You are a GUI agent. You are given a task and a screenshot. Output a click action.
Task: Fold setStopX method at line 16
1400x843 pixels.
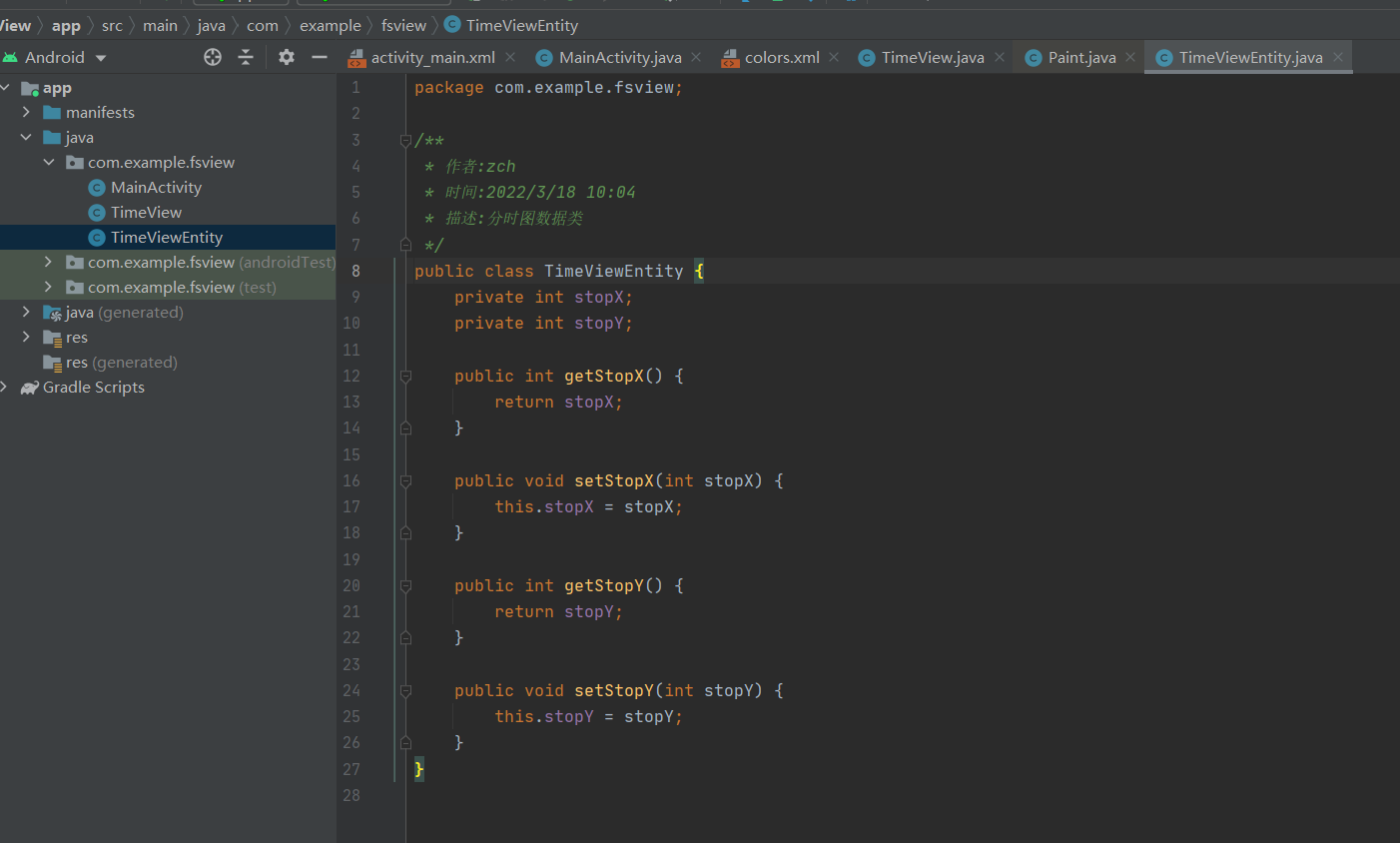coord(405,481)
